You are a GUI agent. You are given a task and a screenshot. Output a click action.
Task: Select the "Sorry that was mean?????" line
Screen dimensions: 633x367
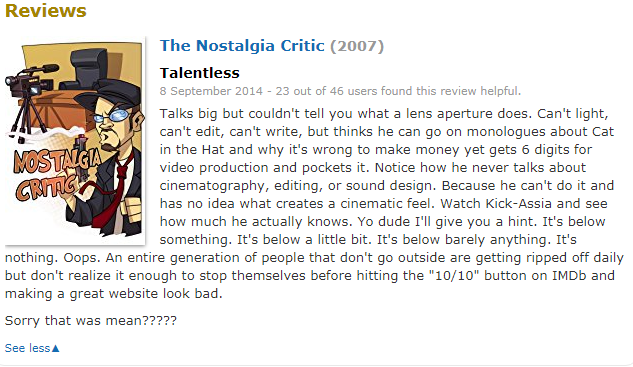91,321
